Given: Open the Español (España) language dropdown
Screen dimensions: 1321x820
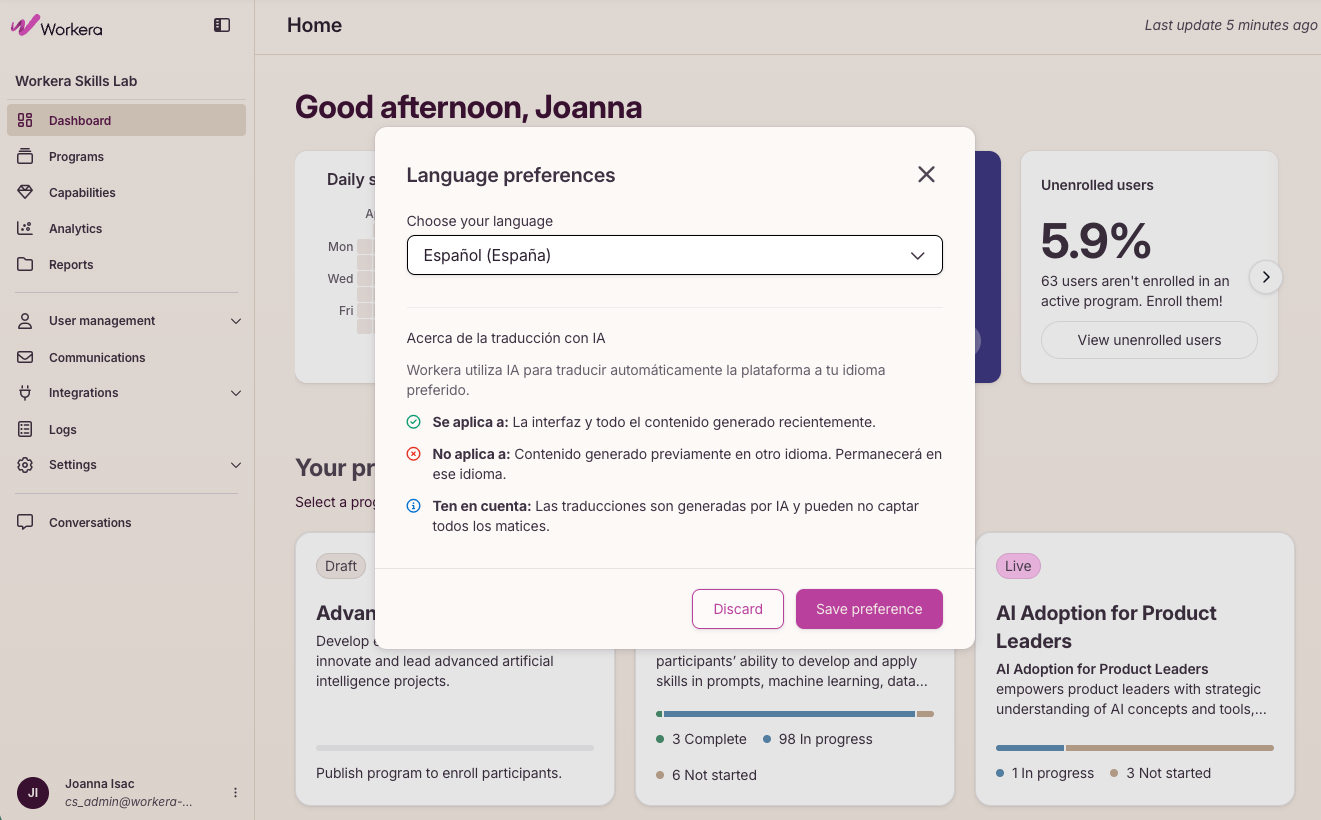Looking at the screenshot, I should coord(674,255).
